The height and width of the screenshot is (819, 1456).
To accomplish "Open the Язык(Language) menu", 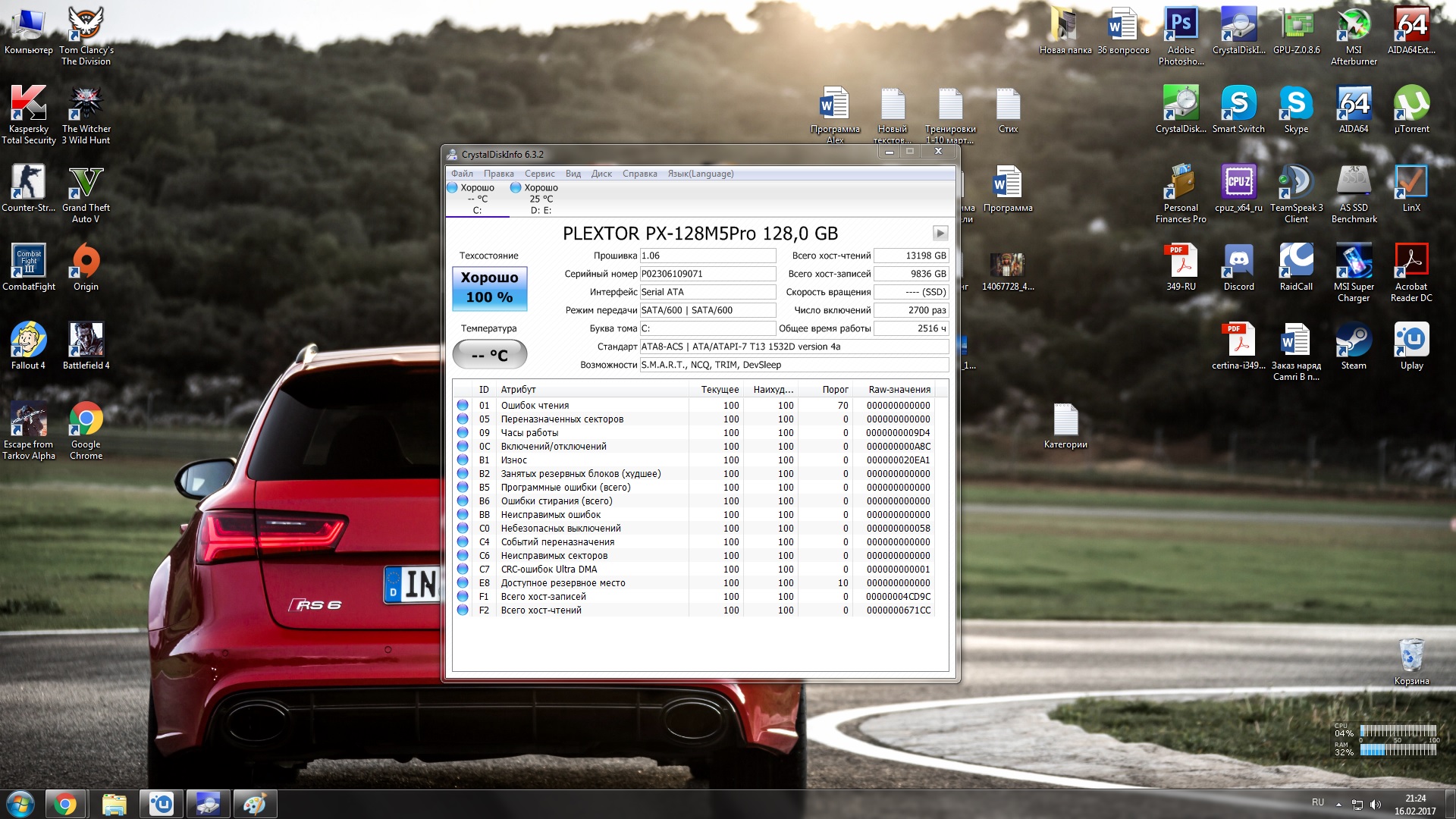I will pyautogui.click(x=700, y=174).
